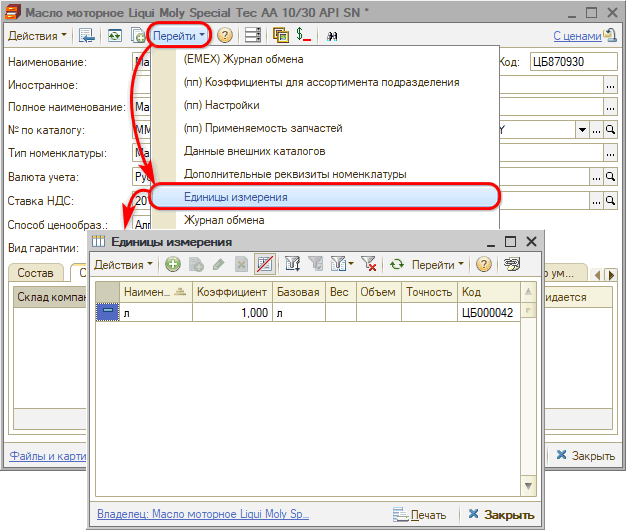This screenshot has height=530, width=626.
Task: Select Единицы измерения menu item
Action: pyautogui.click(x=236, y=197)
